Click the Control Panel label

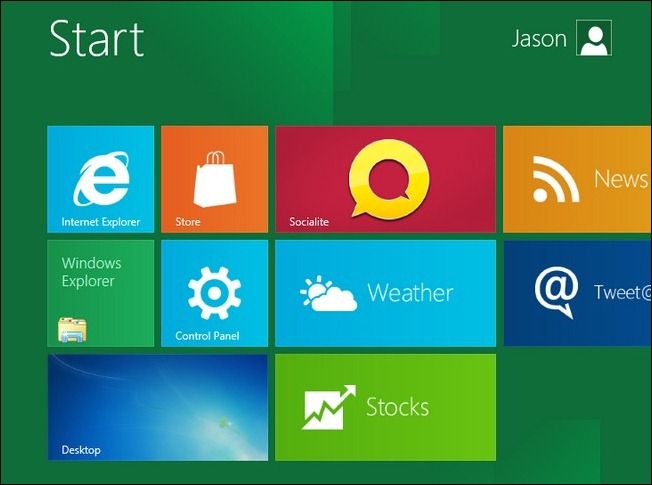(x=207, y=336)
